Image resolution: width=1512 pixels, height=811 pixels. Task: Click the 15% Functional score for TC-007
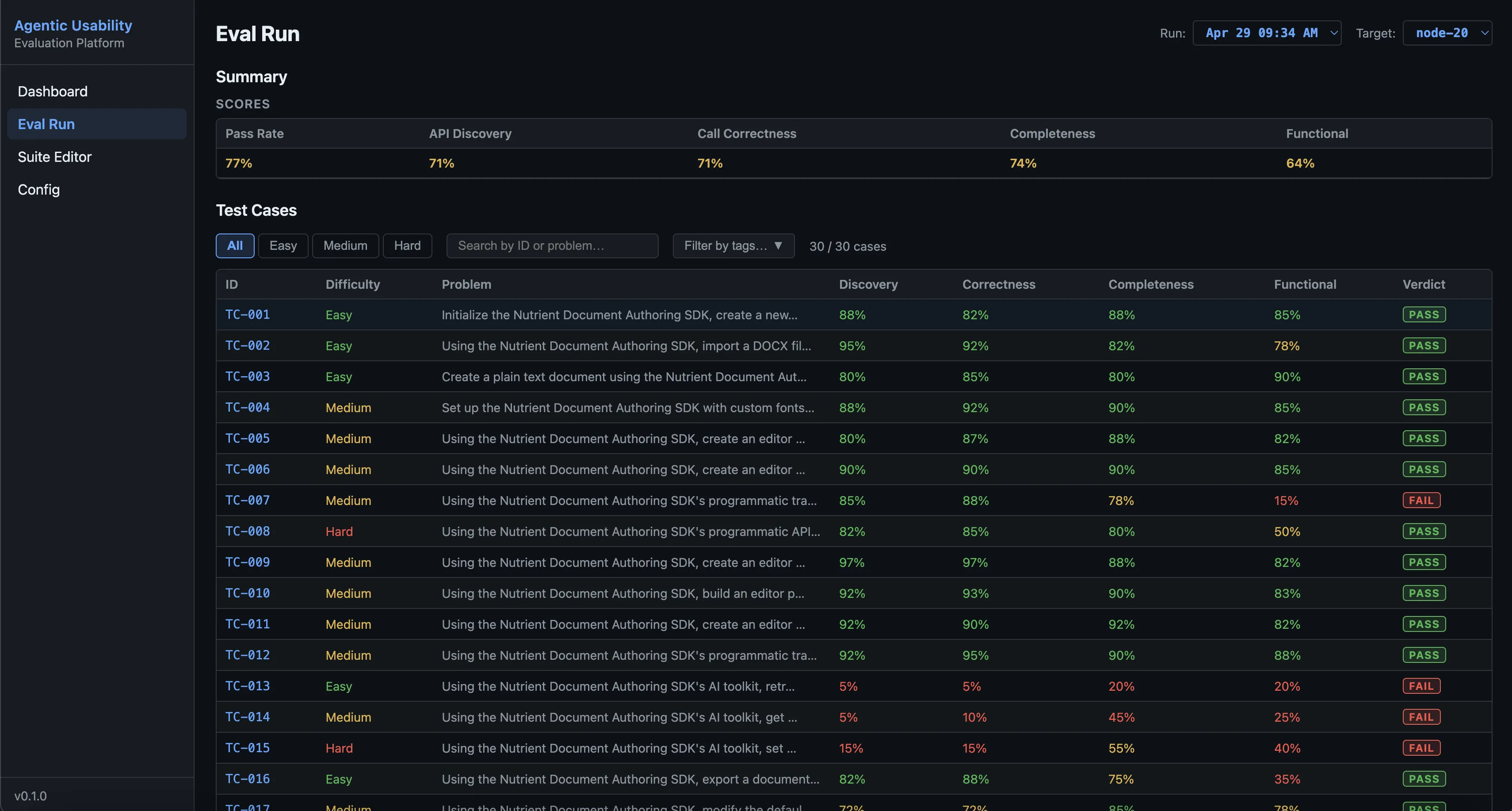[1286, 500]
